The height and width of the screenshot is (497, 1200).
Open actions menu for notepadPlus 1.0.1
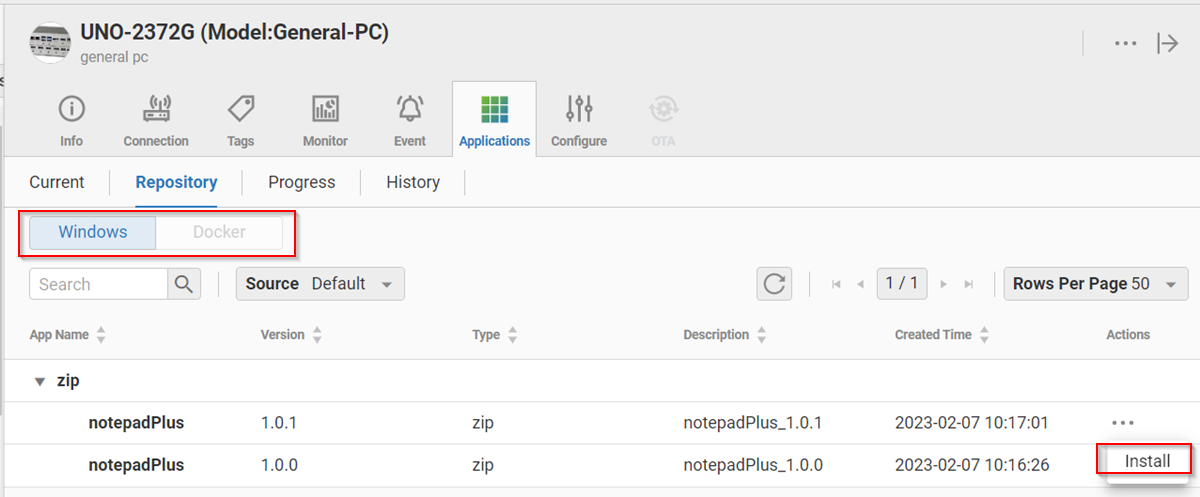[1122, 423]
